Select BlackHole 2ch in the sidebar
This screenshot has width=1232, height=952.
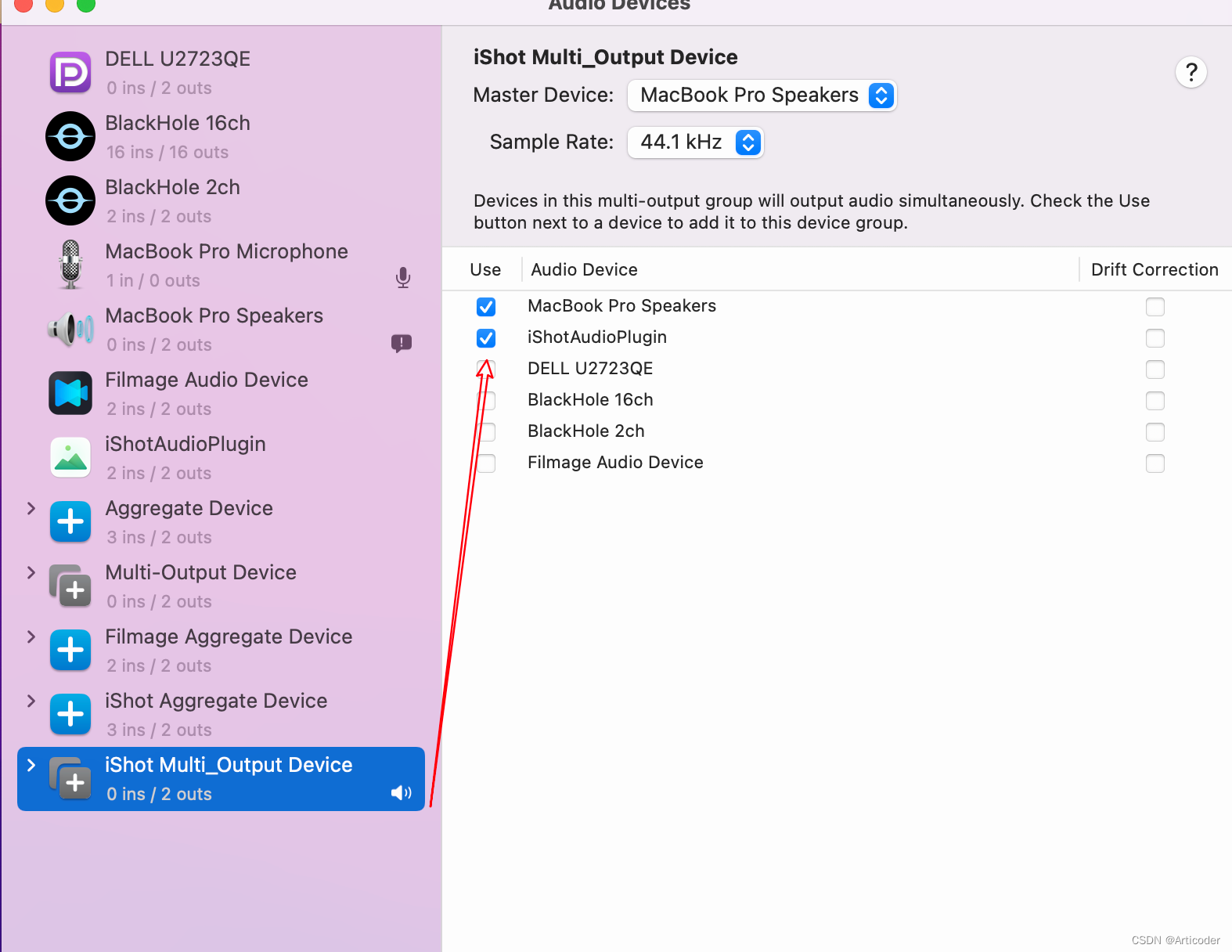click(221, 201)
